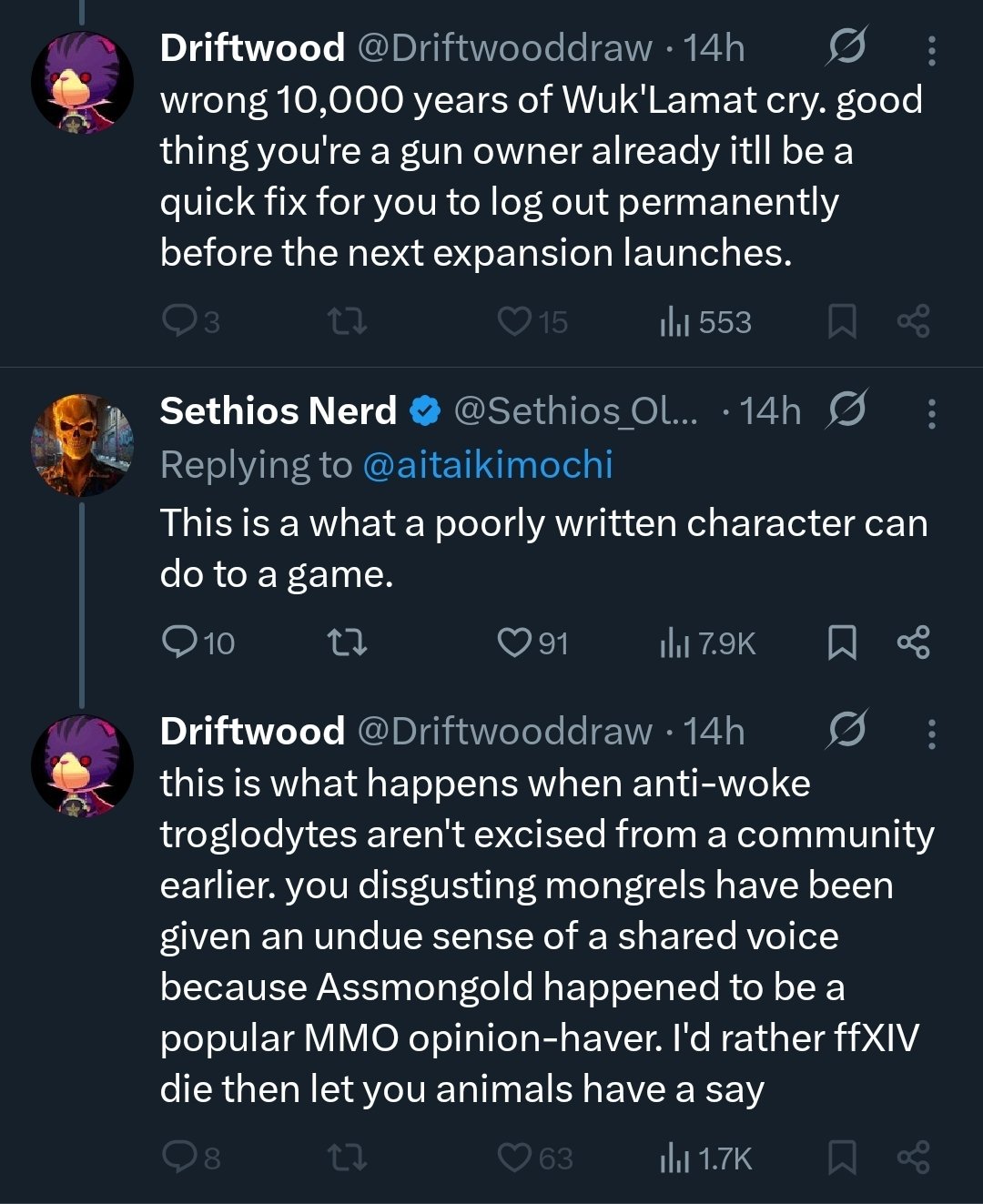Image resolution: width=983 pixels, height=1204 pixels.
Task: Open the @aitaikimochi profile link
Action: 487,465
